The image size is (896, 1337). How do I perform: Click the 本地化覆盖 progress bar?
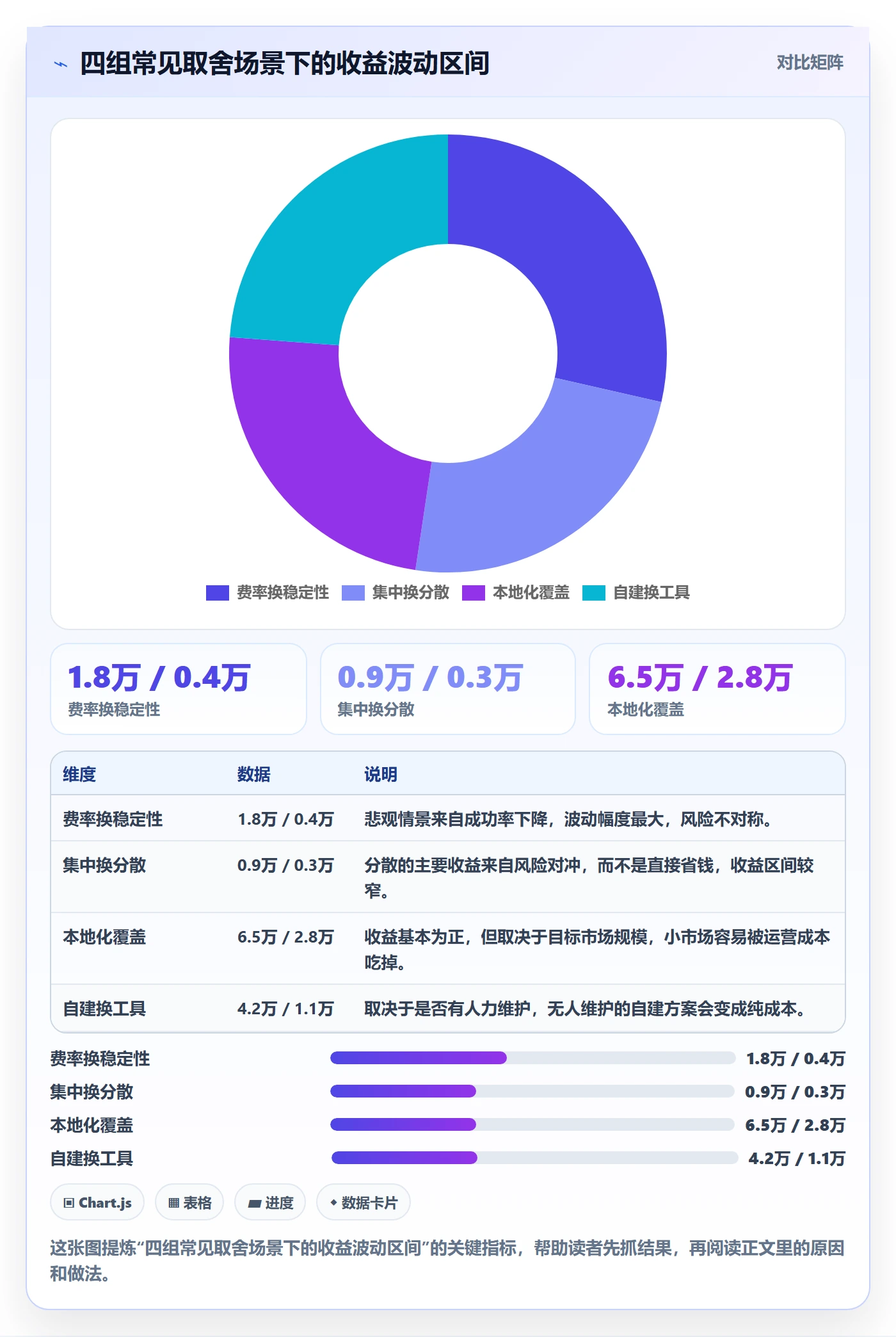(532, 1124)
